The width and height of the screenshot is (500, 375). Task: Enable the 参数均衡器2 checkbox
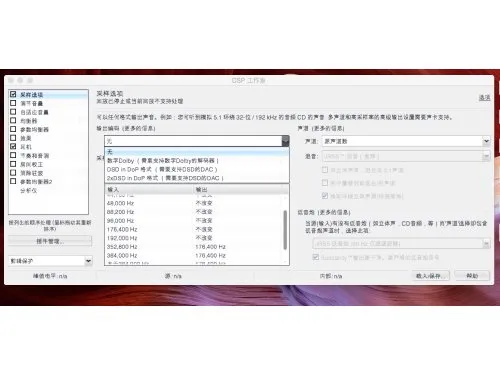(13, 181)
